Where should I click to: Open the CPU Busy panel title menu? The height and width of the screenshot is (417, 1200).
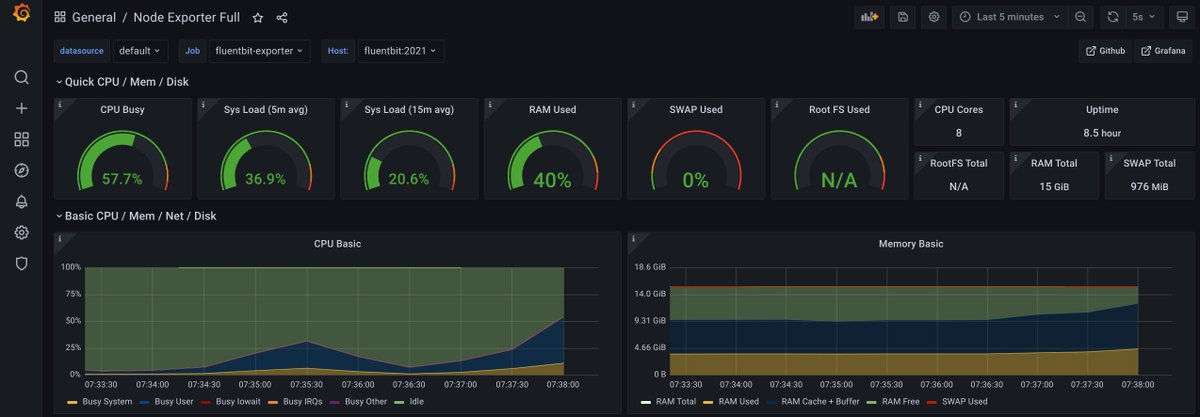click(122, 109)
